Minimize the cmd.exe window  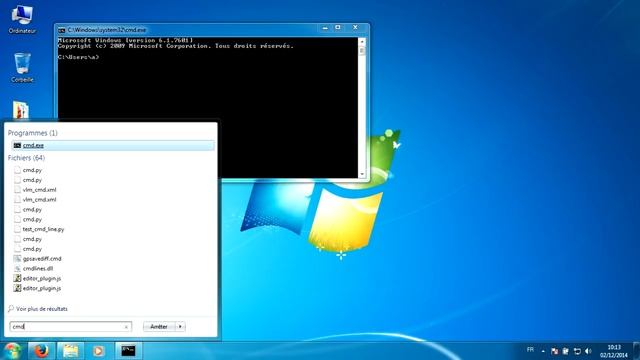[325, 28]
